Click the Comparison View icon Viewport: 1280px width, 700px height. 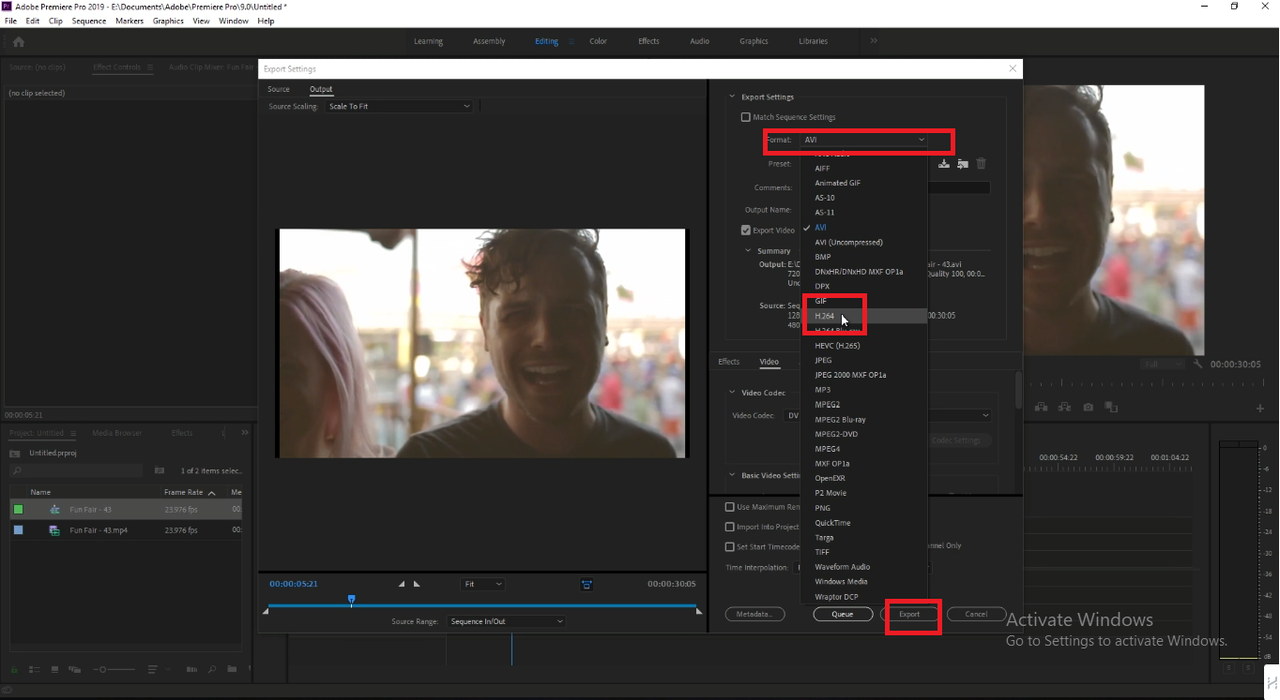(1111, 407)
